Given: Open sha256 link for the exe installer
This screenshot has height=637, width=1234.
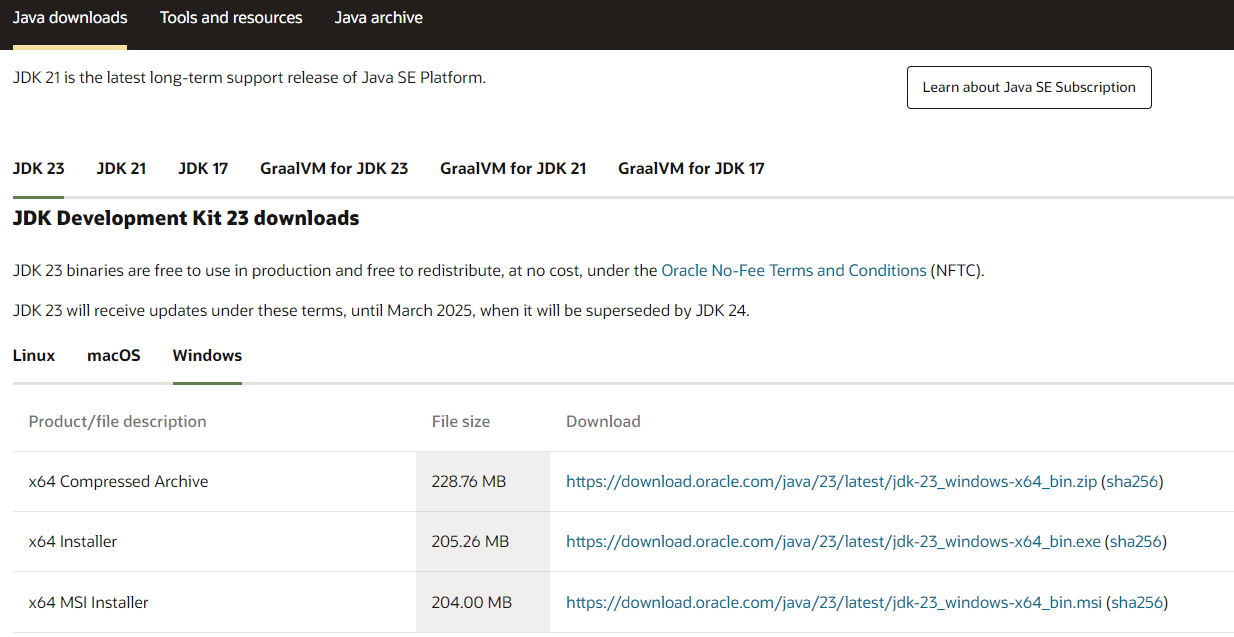Looking at the screenshot, I should coord(1136,542).
